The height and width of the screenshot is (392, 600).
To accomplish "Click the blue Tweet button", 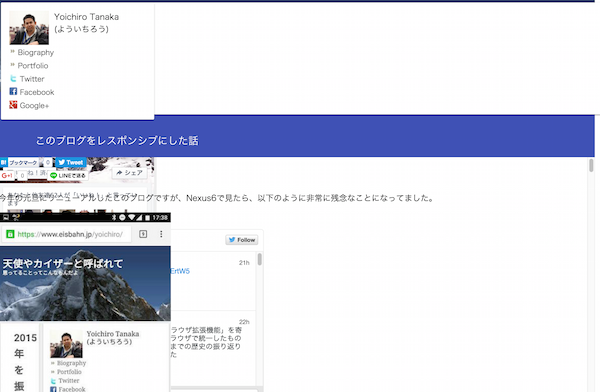I will pos(71,162).
